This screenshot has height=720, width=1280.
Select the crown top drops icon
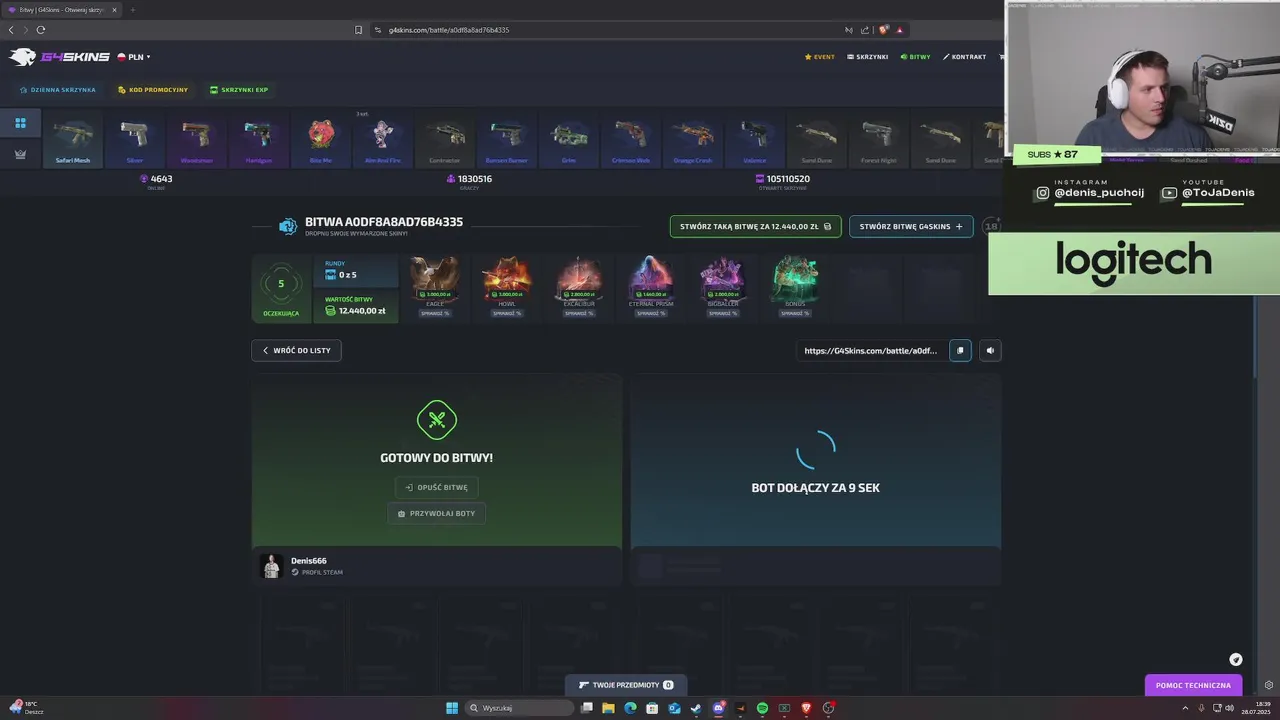(20, 154)
